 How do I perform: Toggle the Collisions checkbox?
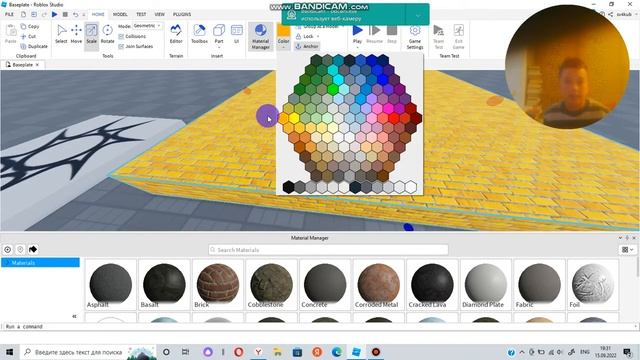pos(132,36)
